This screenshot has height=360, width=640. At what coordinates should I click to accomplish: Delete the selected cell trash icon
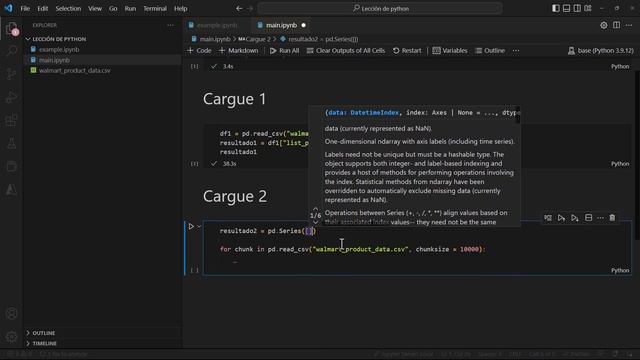pos(612,218)
